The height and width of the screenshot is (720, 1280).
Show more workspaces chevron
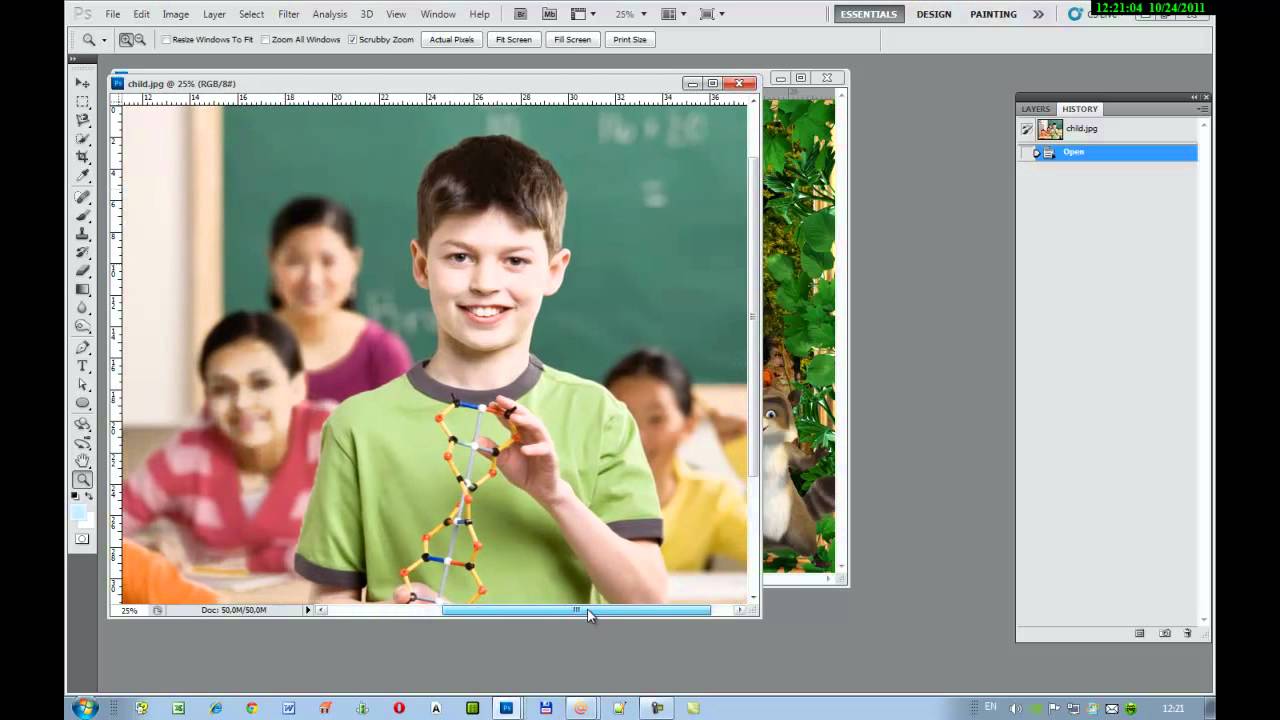1038,14
